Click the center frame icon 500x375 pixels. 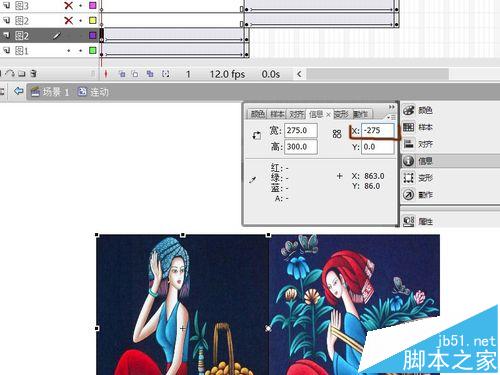(106, 74)
